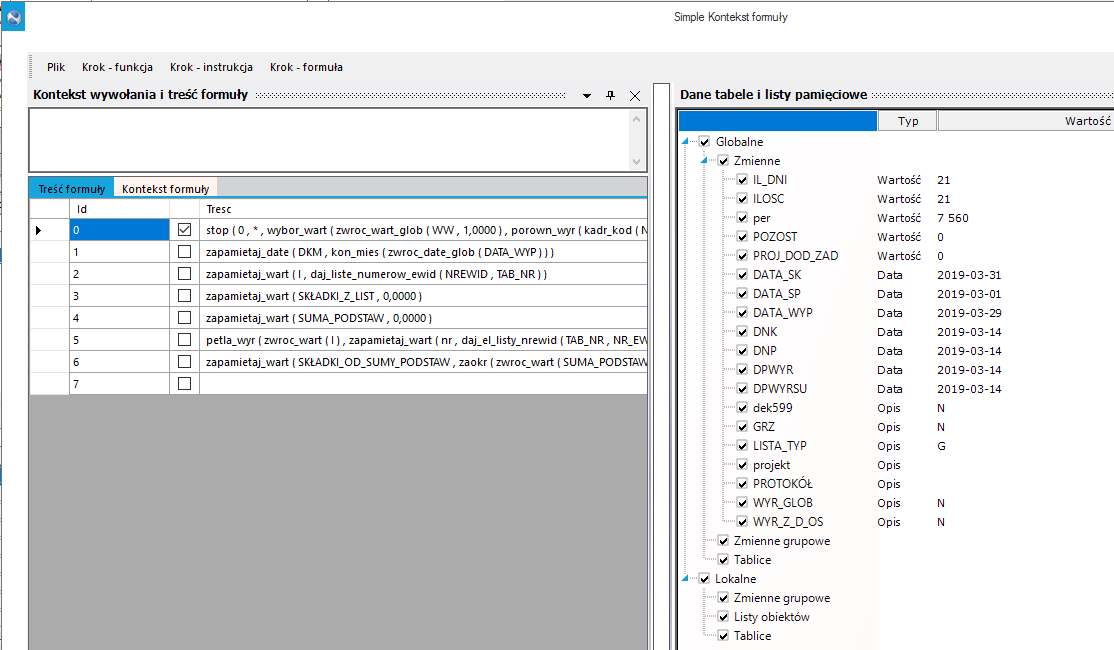Open the panel options dropdown arrow
This screenshot has height=650, width=1114.
click(587, 96)
